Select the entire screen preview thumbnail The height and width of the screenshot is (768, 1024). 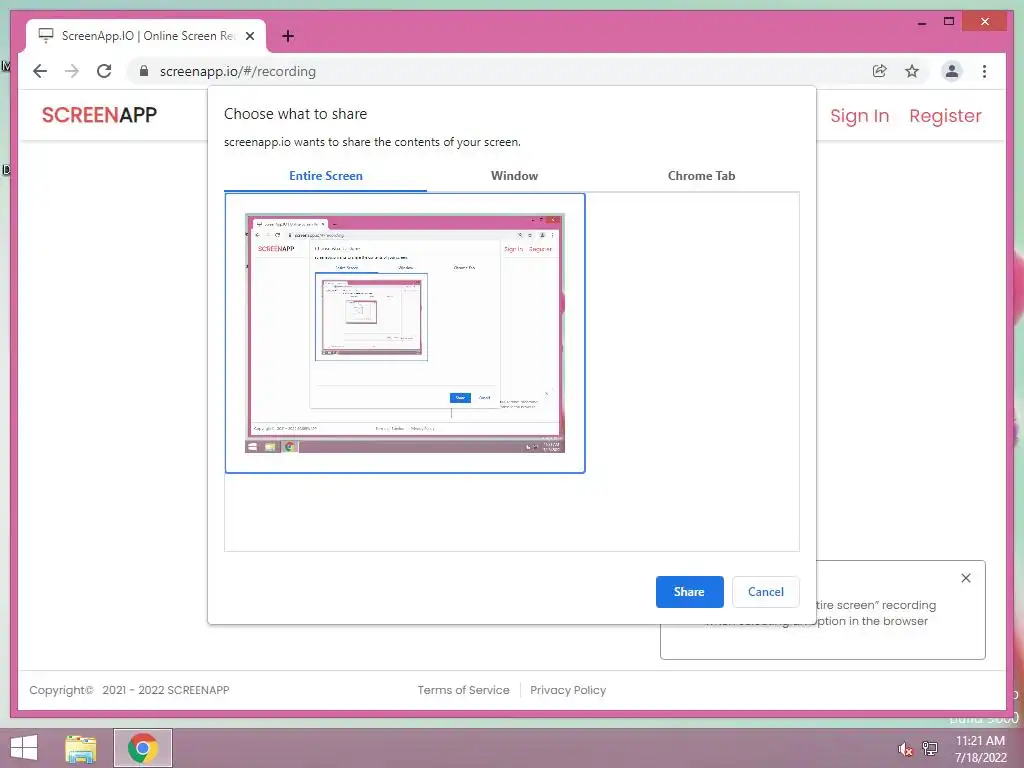tap(405, 333)
